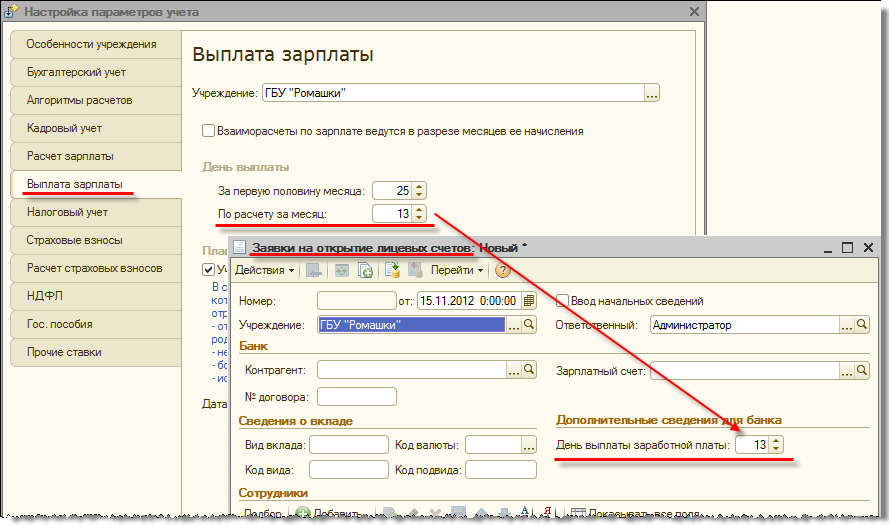Increase День выплаты заработной платы value

(x=777, y=441)
